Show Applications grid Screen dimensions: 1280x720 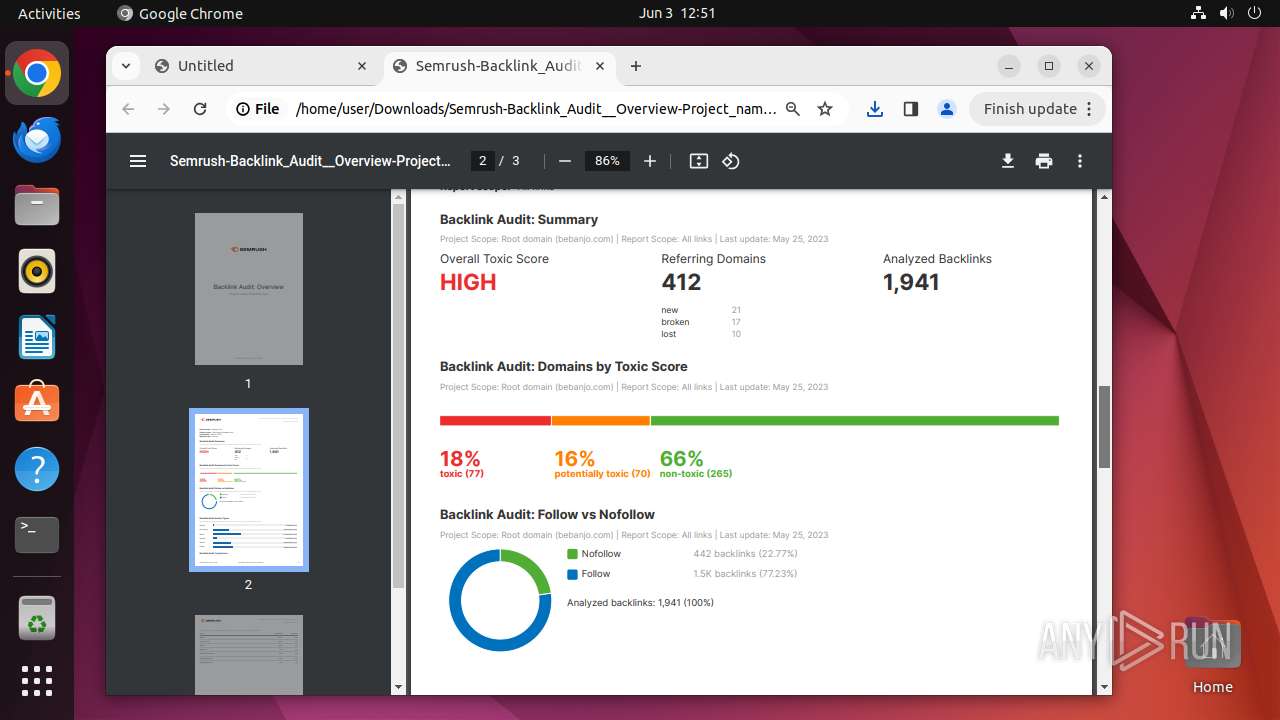coord(37,681)
